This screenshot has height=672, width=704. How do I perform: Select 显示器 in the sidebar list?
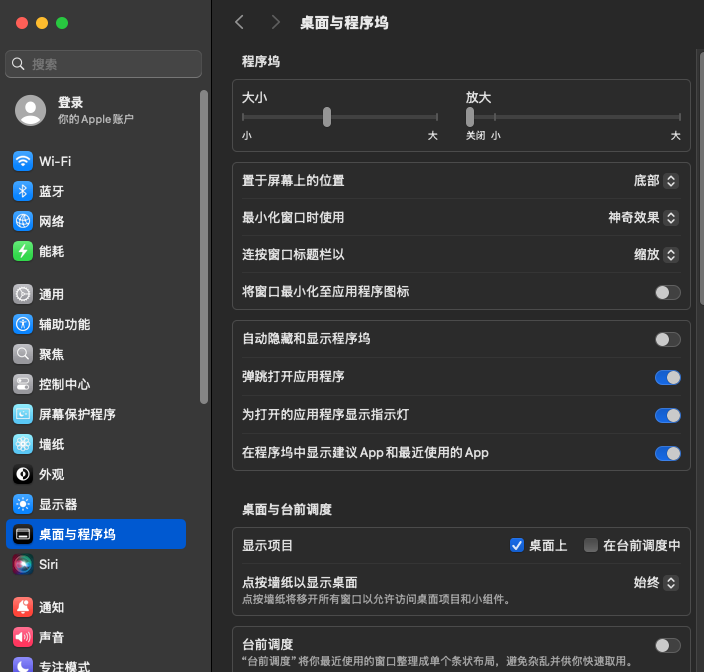(58, 504)
